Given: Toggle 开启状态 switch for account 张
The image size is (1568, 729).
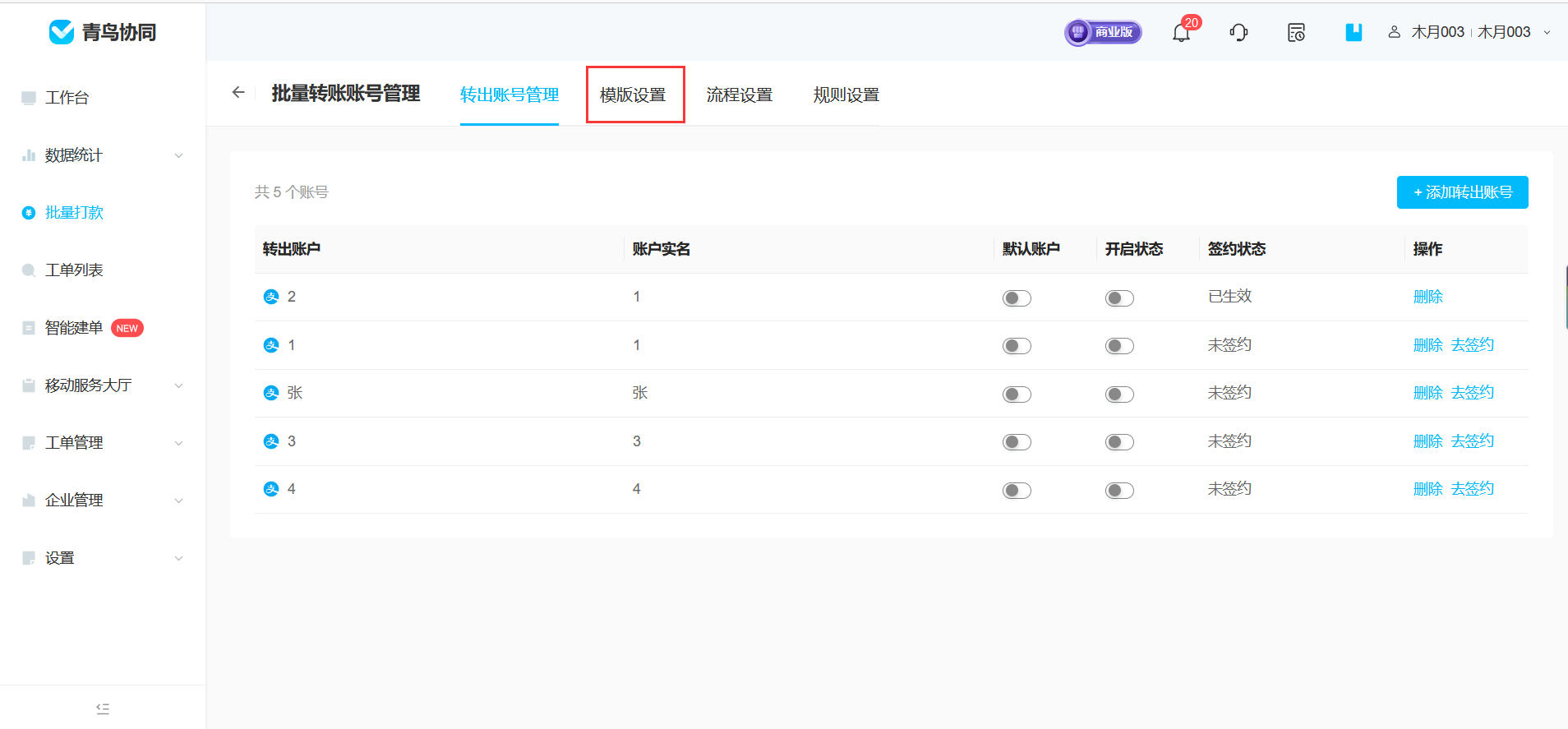Looking at the screenshot, I should [1119, 394].
